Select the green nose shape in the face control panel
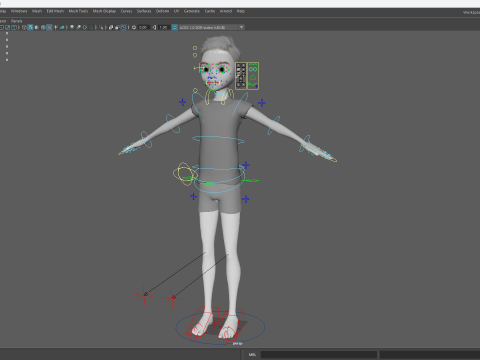Image resolution: width=480 pixels, height=360 pixels. click(253, 77)
